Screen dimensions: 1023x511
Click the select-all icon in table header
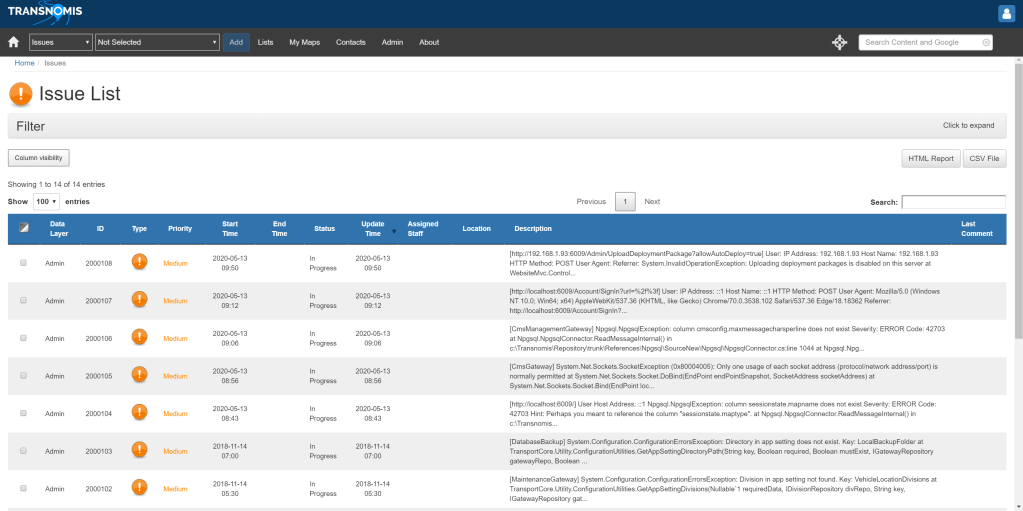point(24,228)
